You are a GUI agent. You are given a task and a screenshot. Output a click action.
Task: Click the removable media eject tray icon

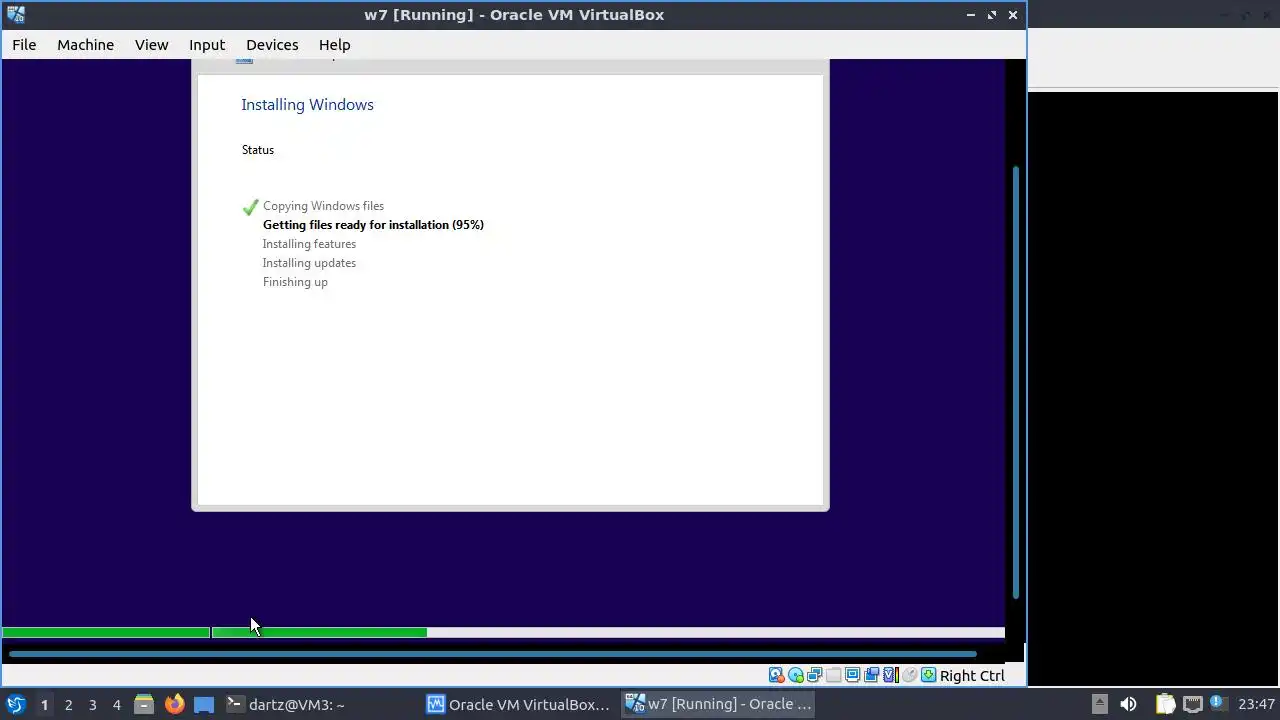coord(1099,704)
